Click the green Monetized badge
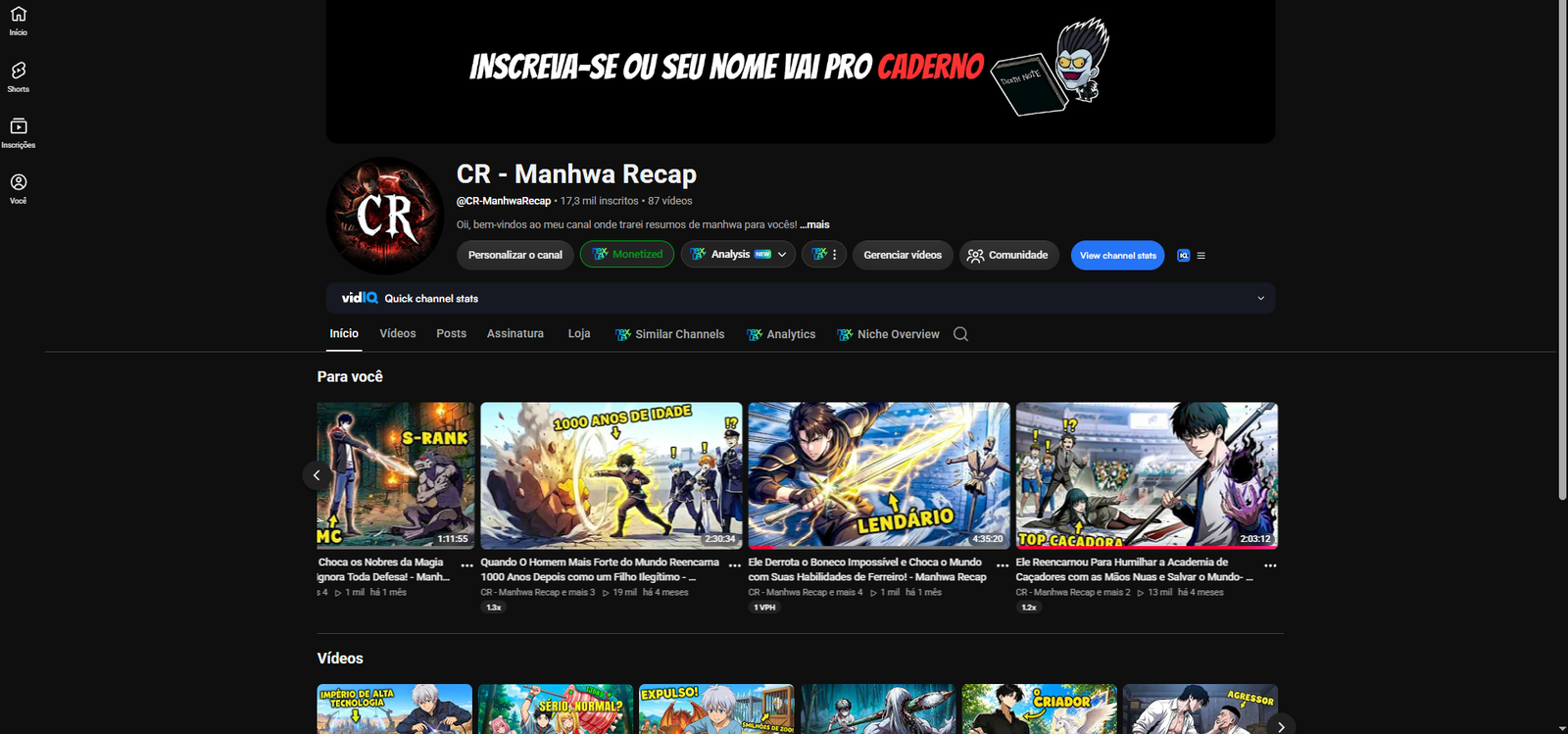The image size is (1568, 734). click(627, 255)
